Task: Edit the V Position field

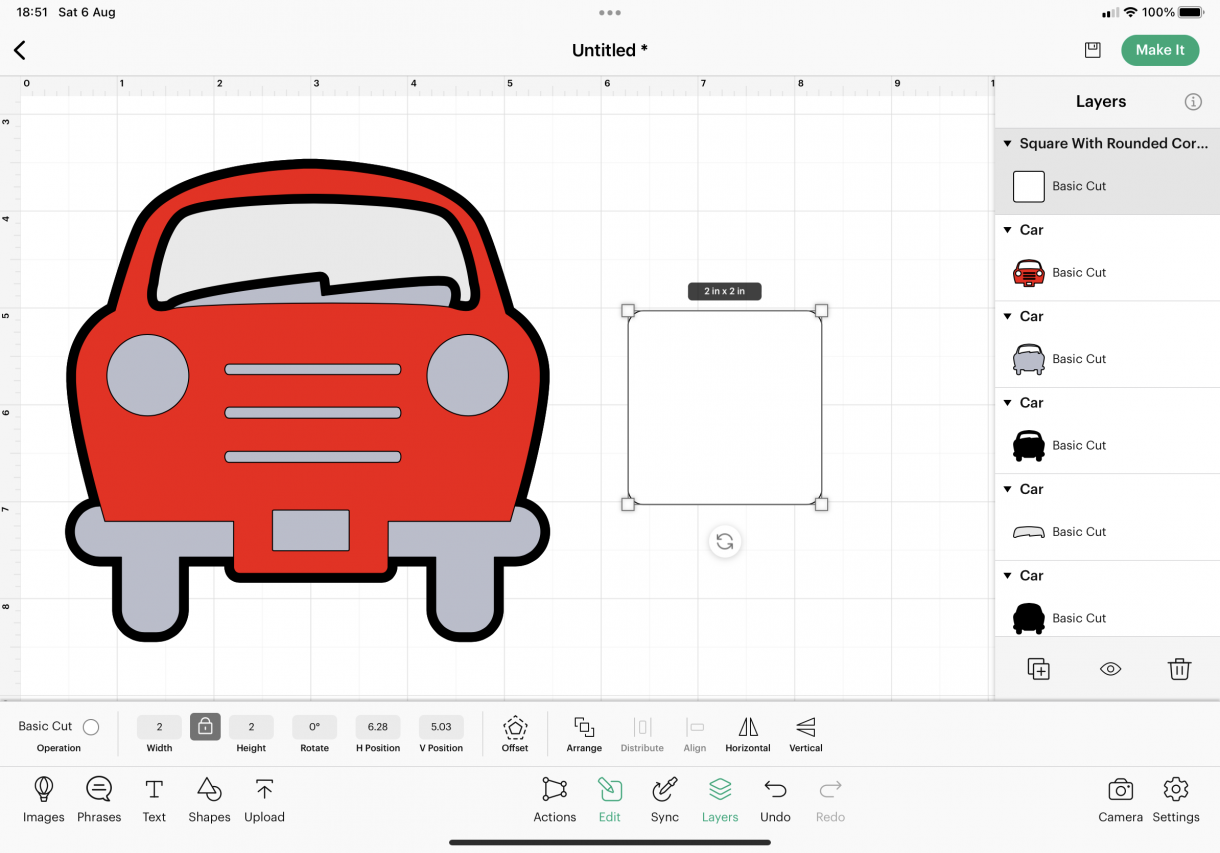Action: coord(441,727)
